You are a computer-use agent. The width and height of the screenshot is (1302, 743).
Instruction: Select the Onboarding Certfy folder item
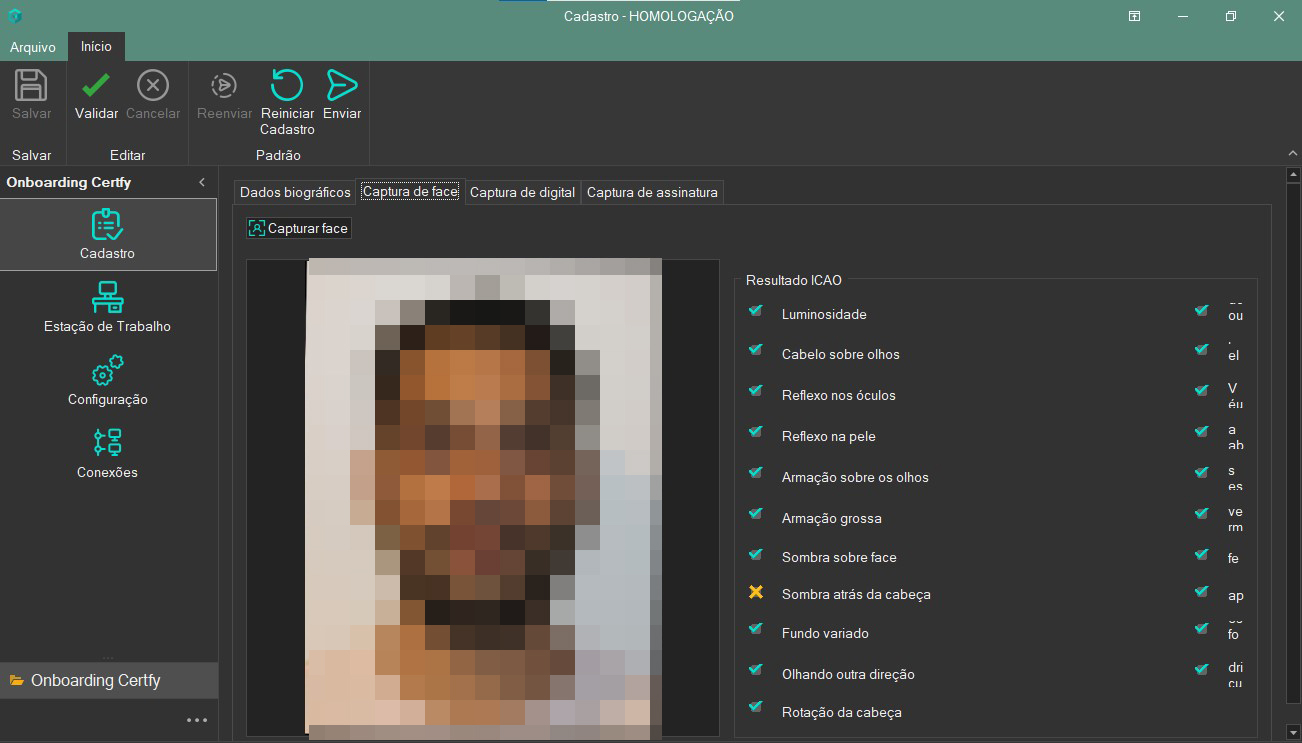pos(96,680)
